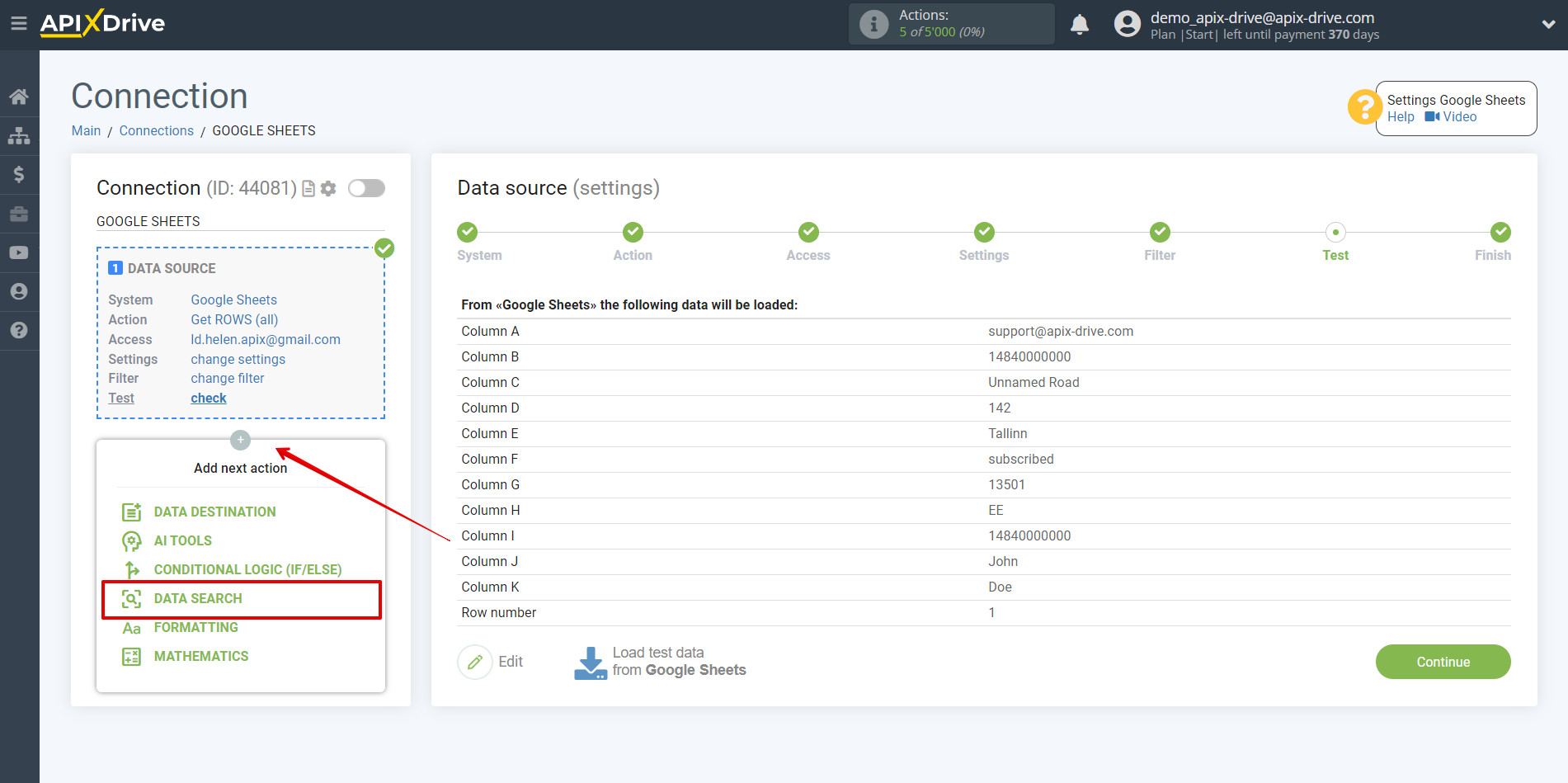Open the help question sidebar icon
This screenshot has width=1568, height=783.
point(19,330)
